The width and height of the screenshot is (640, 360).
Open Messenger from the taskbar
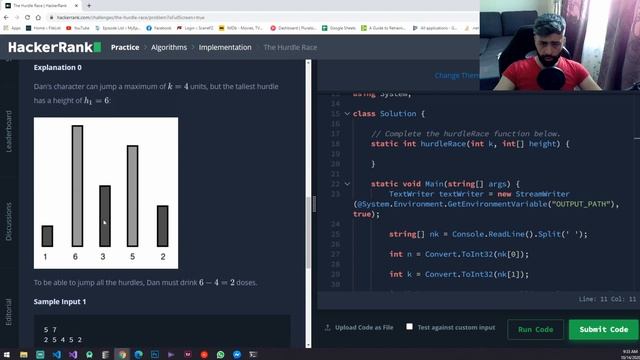(237, 354)
